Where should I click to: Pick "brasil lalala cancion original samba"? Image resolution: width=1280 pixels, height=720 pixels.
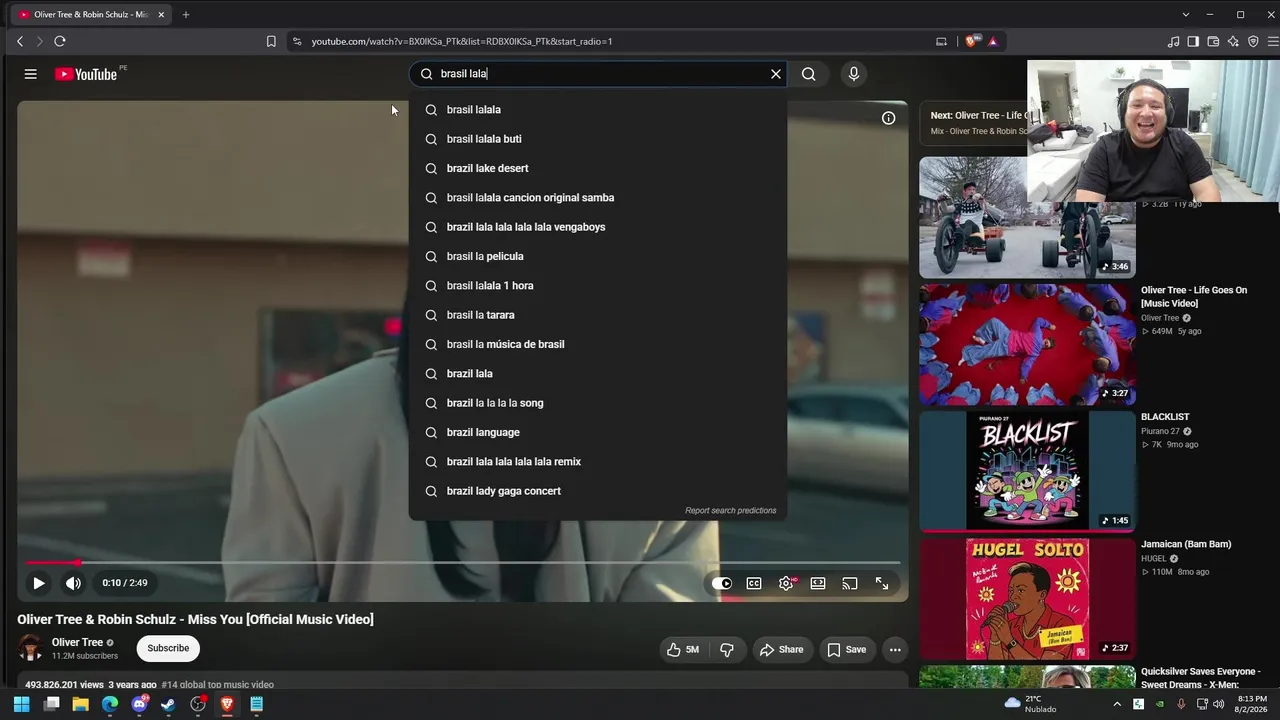click(598, 198)
